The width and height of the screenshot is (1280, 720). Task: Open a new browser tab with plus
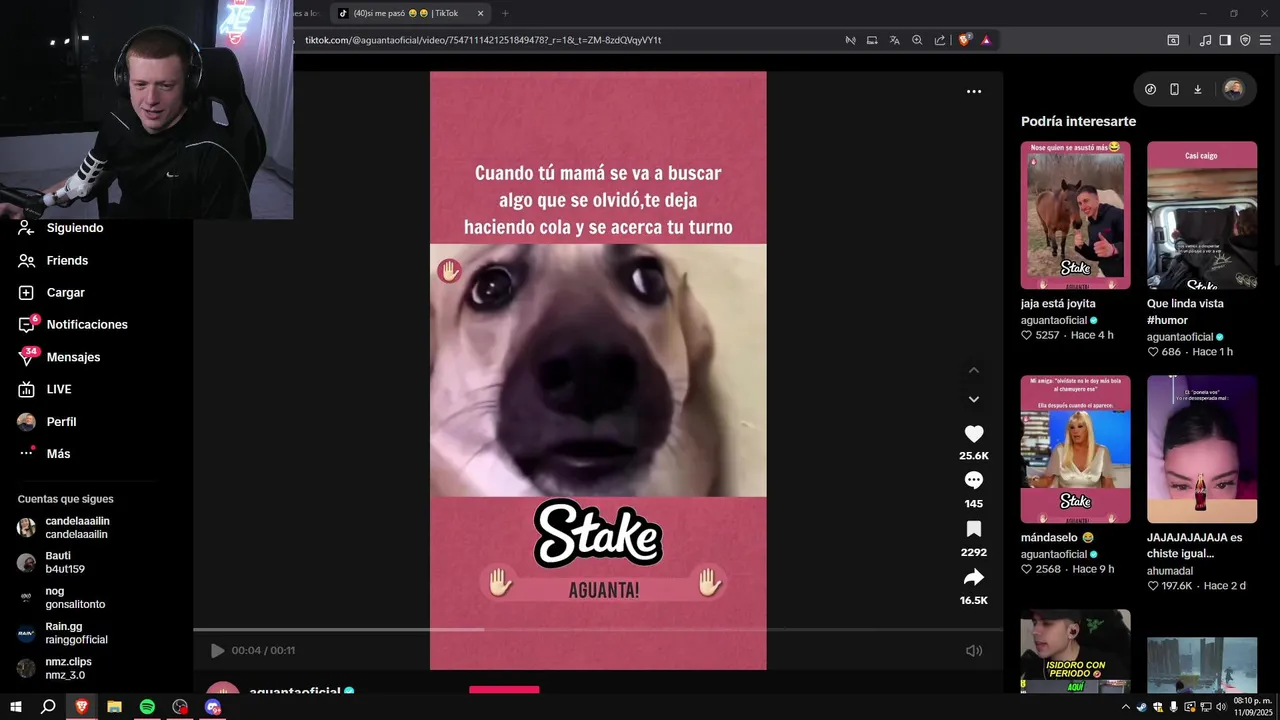(505, 13)
